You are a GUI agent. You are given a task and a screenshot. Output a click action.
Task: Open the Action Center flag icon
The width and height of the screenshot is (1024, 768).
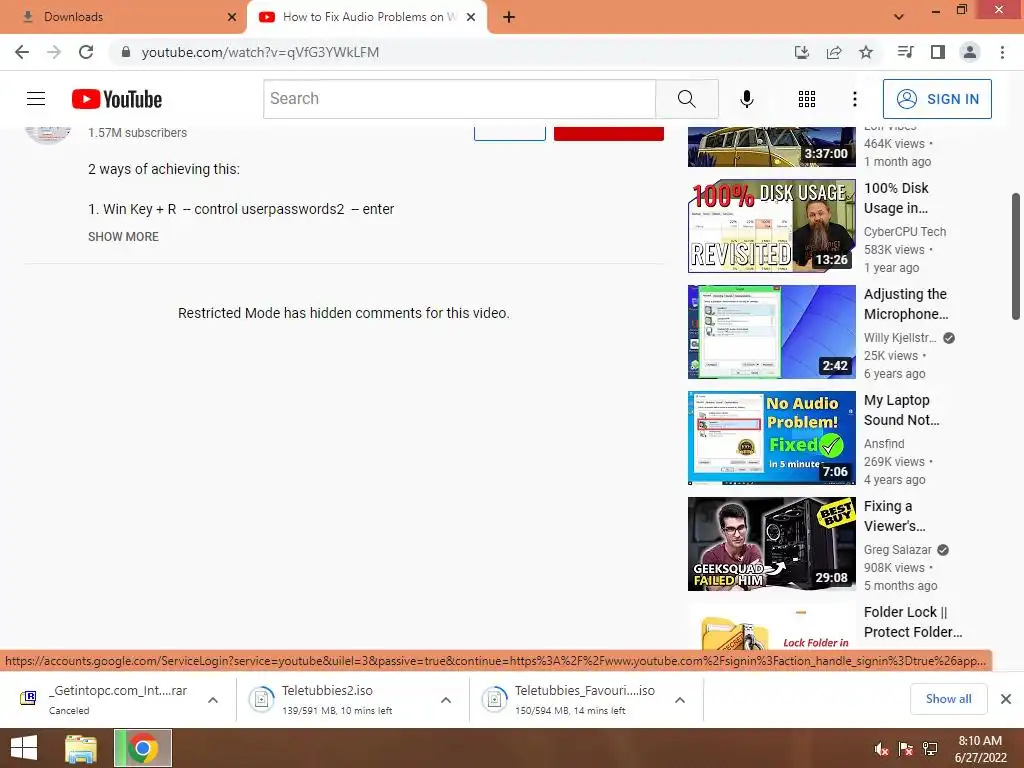(x=906, y=749)
